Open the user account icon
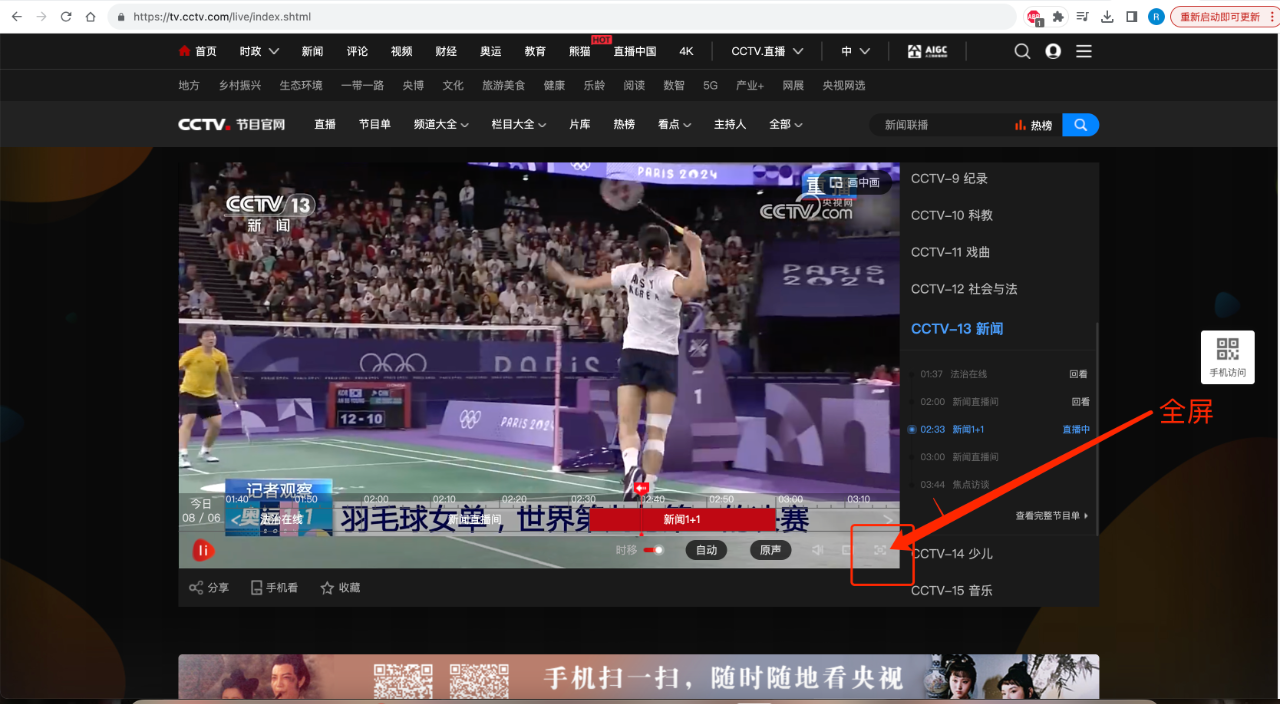The height and width of the screenshot is (704, 1280). coord(1053,51)
